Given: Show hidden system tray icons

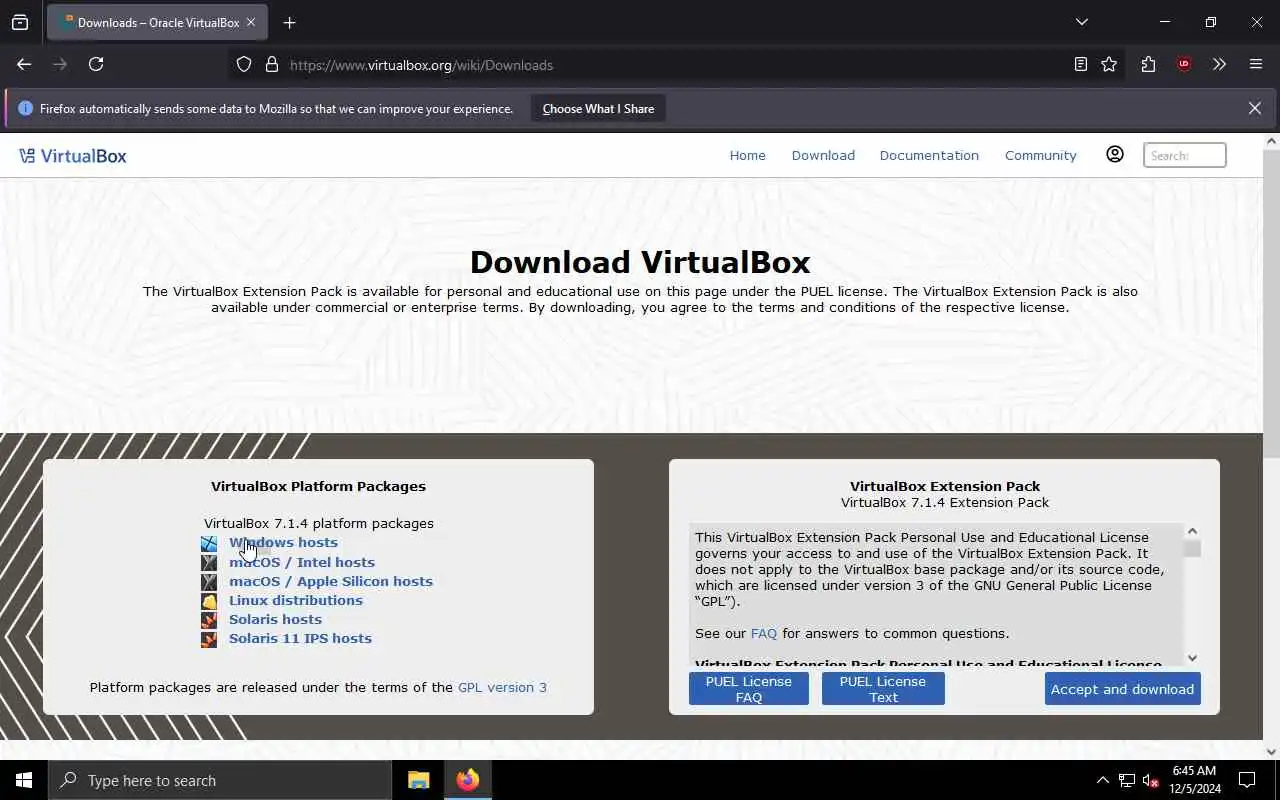Looking at the screenshot, I should (1102, 780).
